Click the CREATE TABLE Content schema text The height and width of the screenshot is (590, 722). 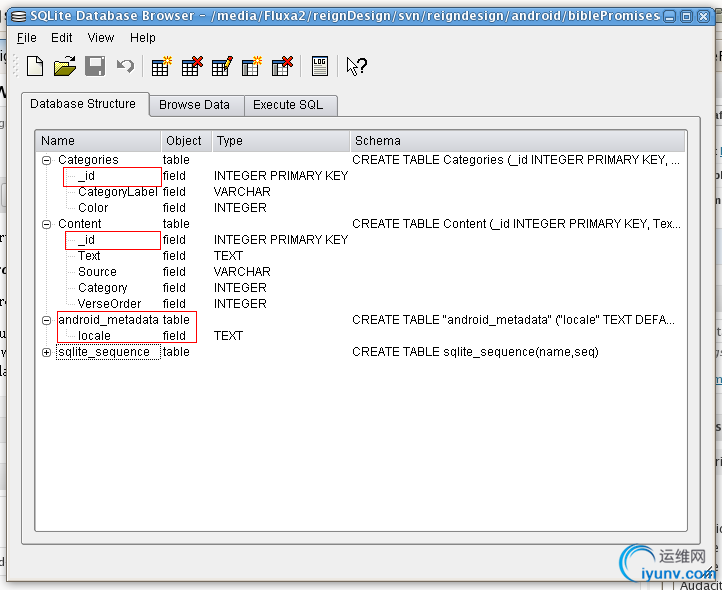point(516,224)
